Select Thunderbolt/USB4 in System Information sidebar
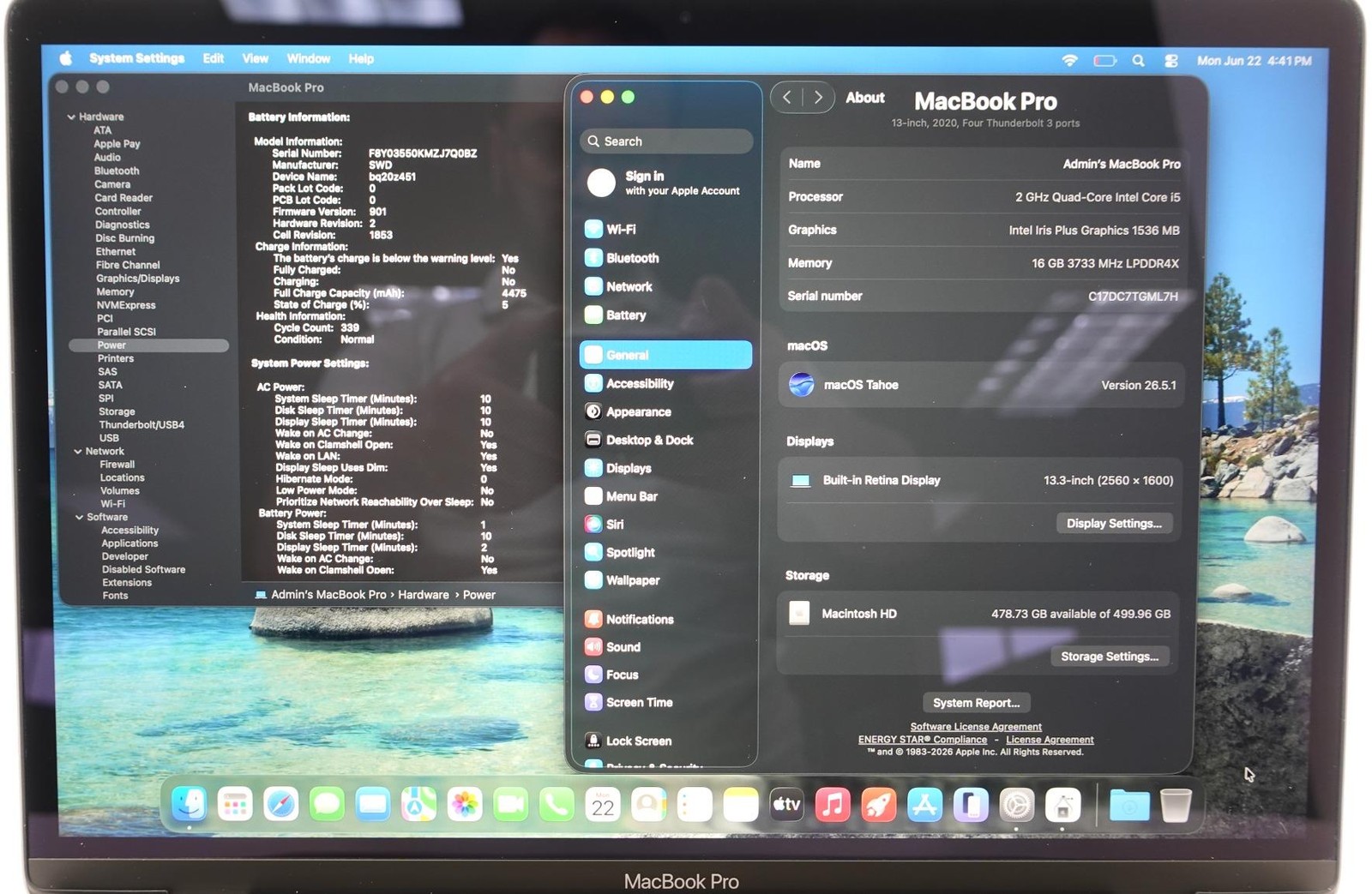The image size is (1372, 894). pyautogui.click(x=141, y=424)
